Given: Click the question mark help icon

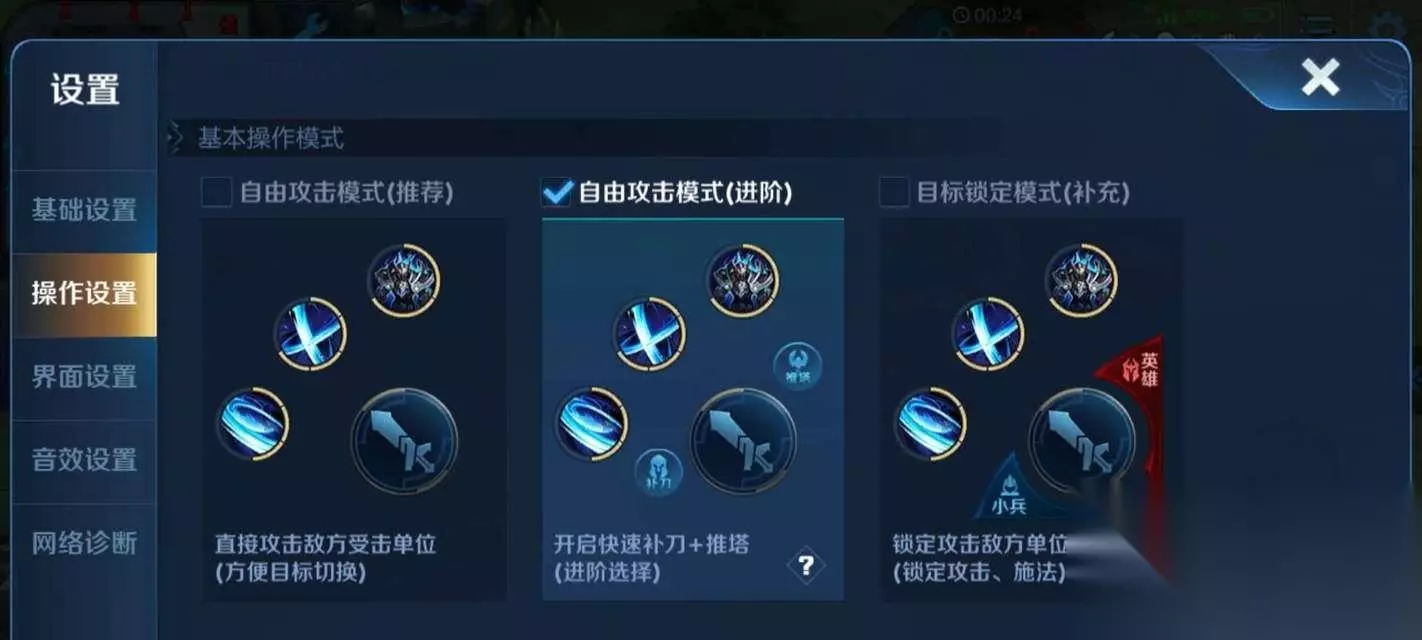Looking at the screenshot, I should (806, 566).
